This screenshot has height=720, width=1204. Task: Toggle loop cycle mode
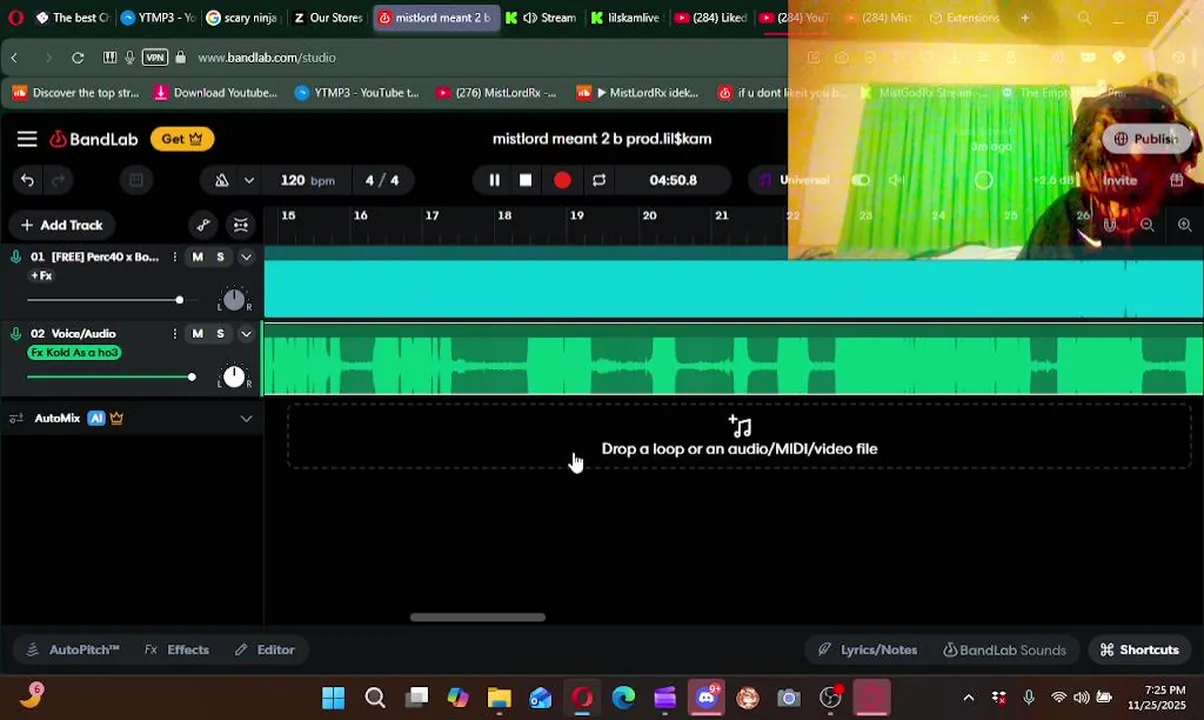(x=599, y=180)
